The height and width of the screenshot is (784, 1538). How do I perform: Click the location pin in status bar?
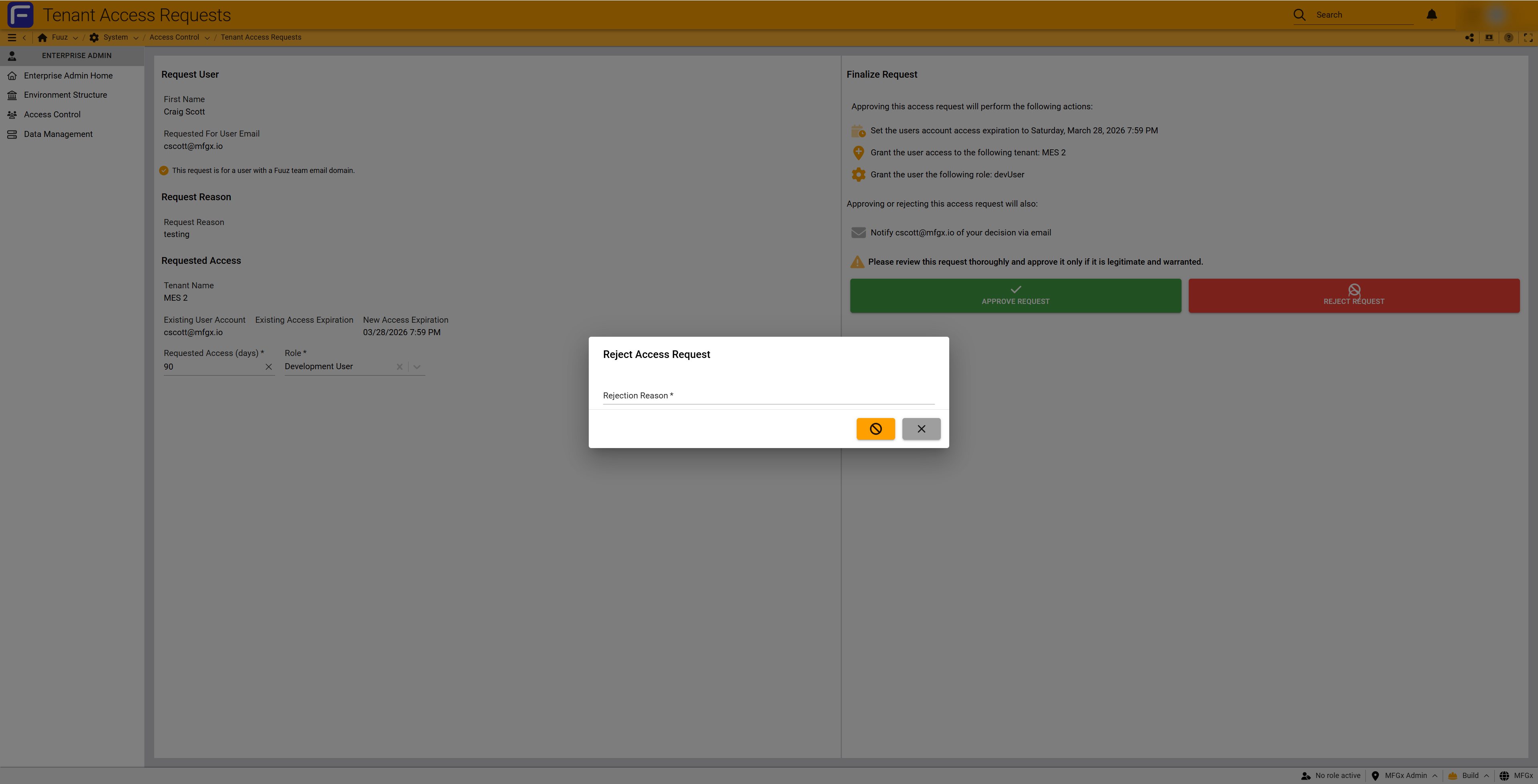1376,776
